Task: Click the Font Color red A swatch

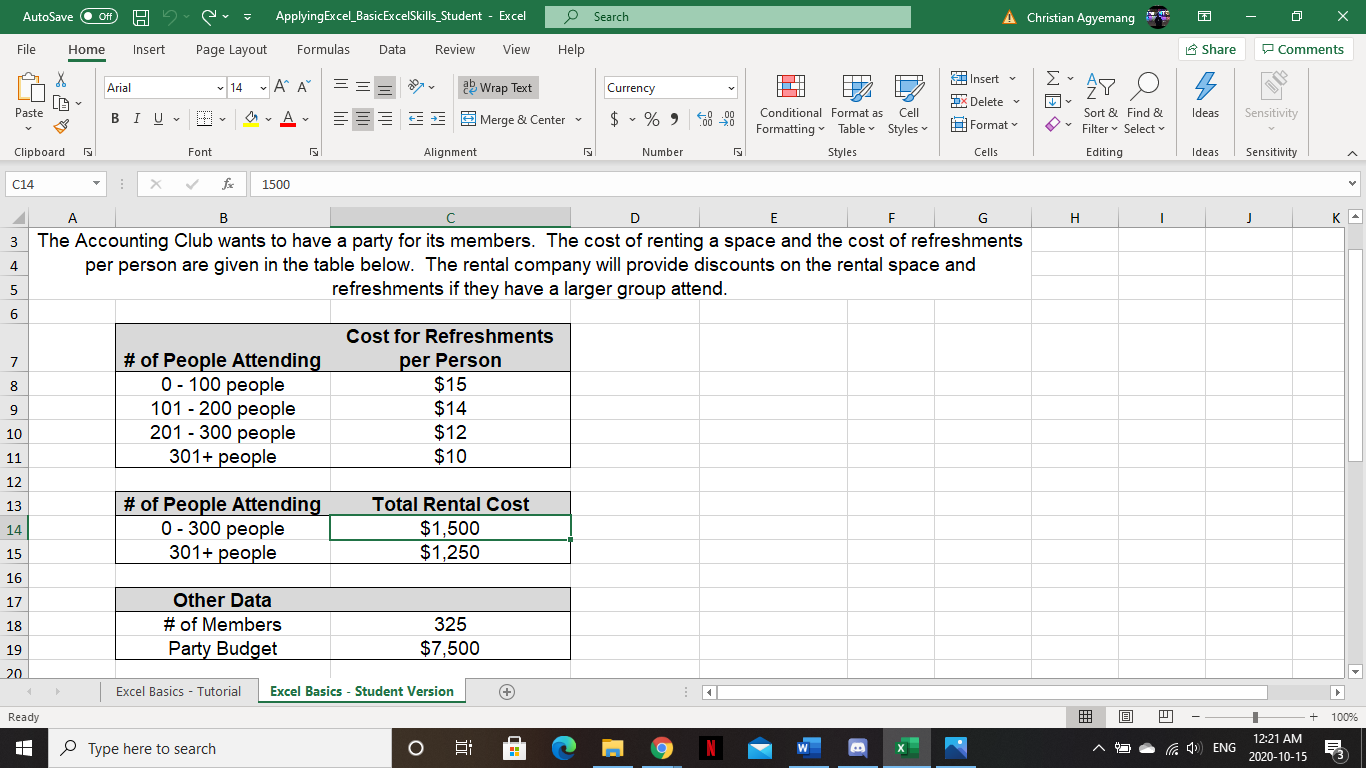Action: click(287, 119)
